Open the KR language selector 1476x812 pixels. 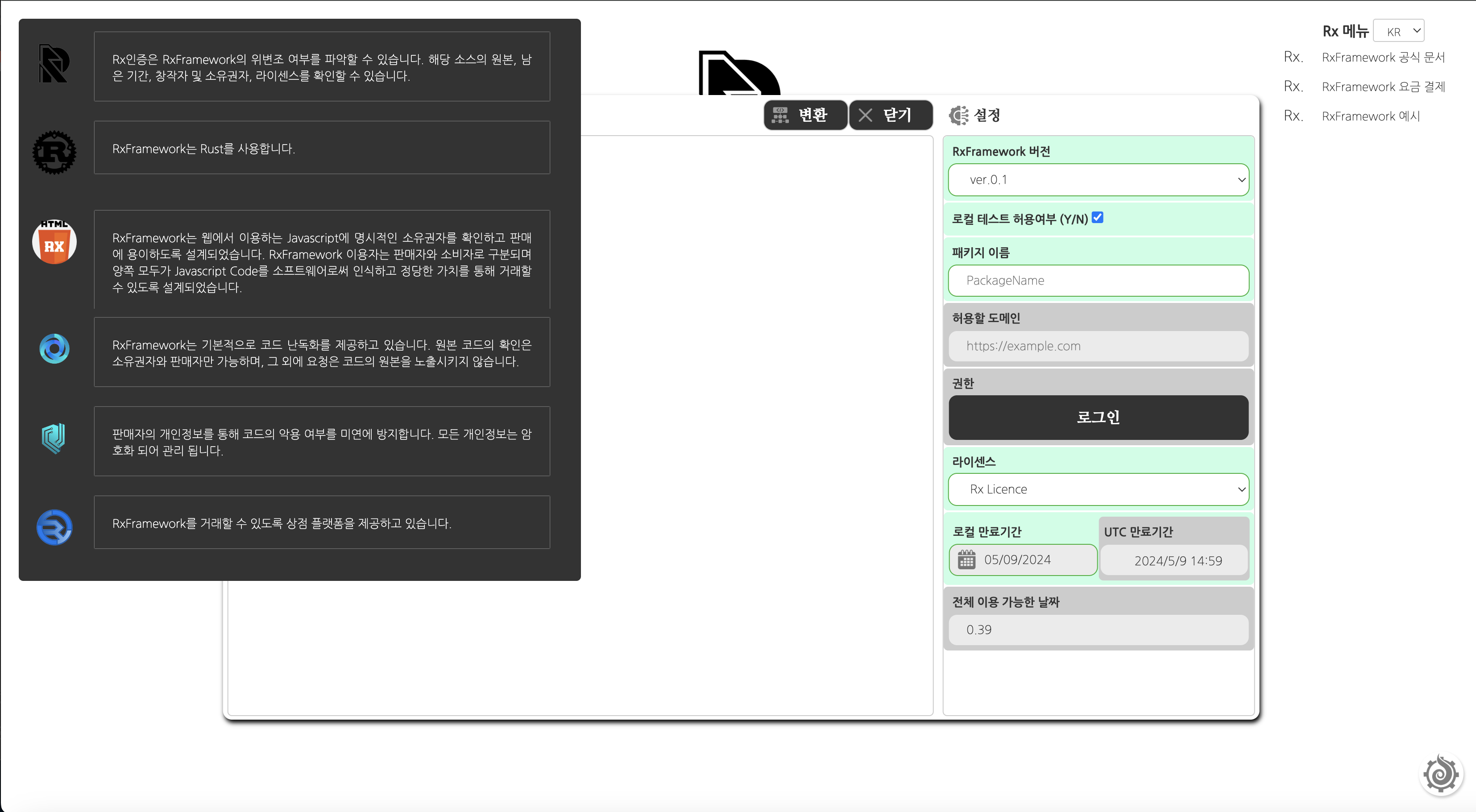point(1399,32)
